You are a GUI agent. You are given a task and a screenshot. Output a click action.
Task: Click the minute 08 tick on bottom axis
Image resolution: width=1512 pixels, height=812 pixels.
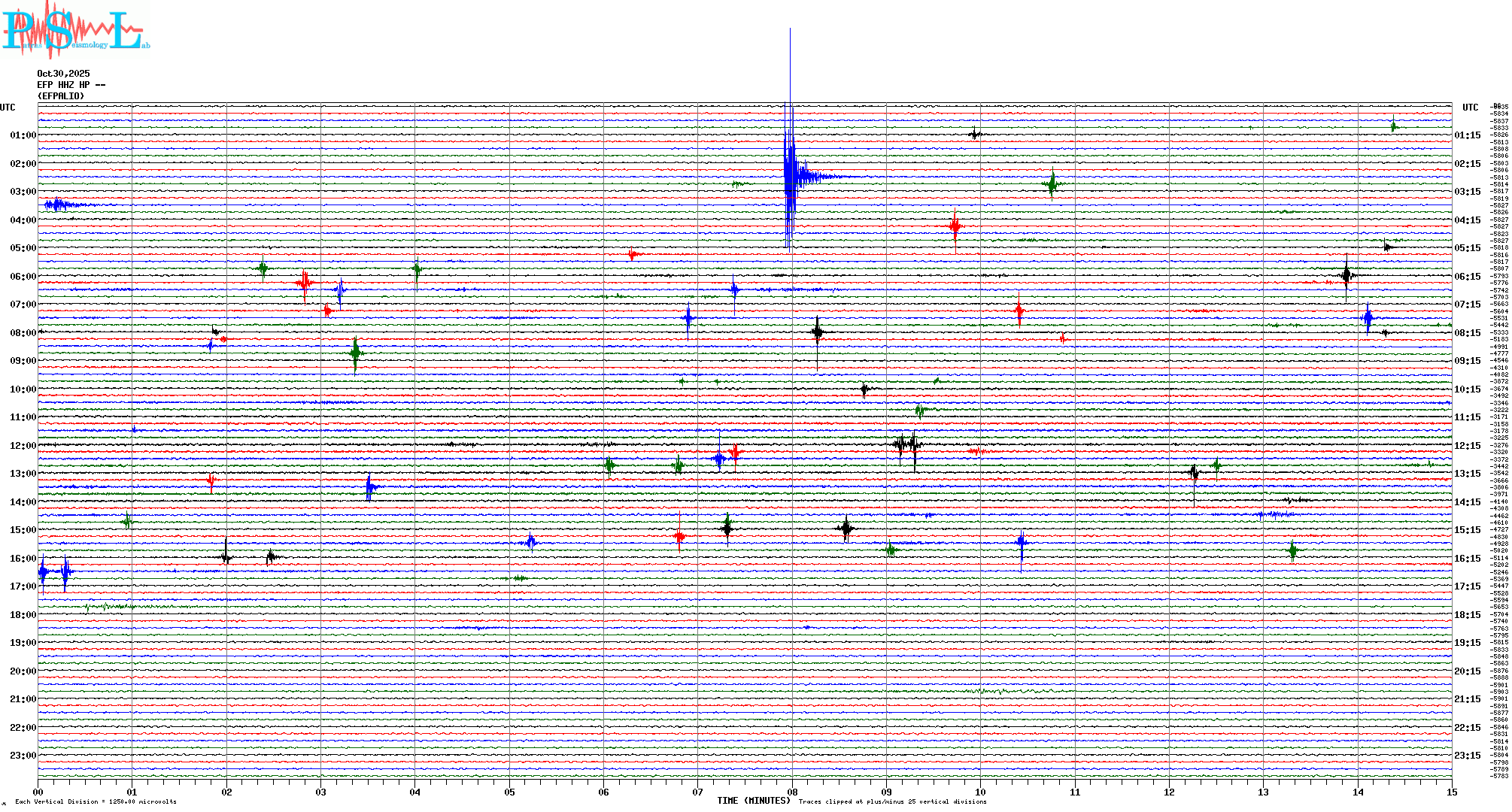click(x=792, y=792)
